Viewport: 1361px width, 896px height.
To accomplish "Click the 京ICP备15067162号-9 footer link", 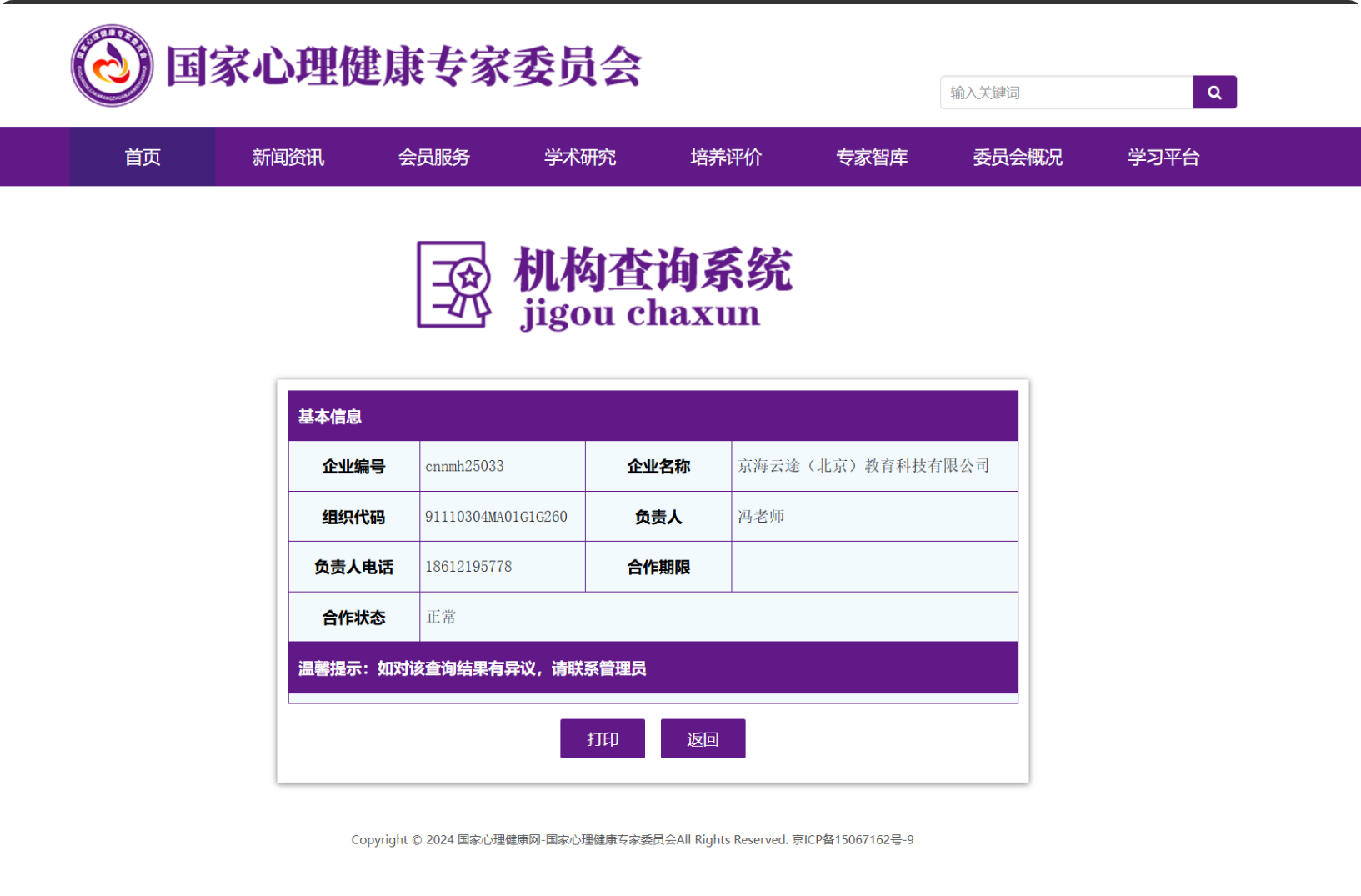I will click(x=853, y=839).
